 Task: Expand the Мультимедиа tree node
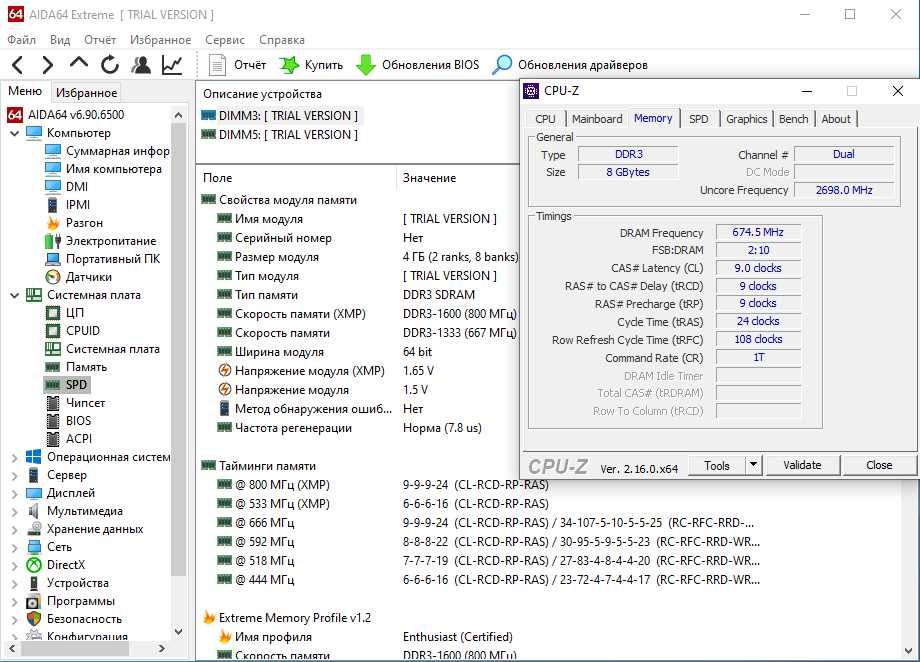(x=15, y=511)
